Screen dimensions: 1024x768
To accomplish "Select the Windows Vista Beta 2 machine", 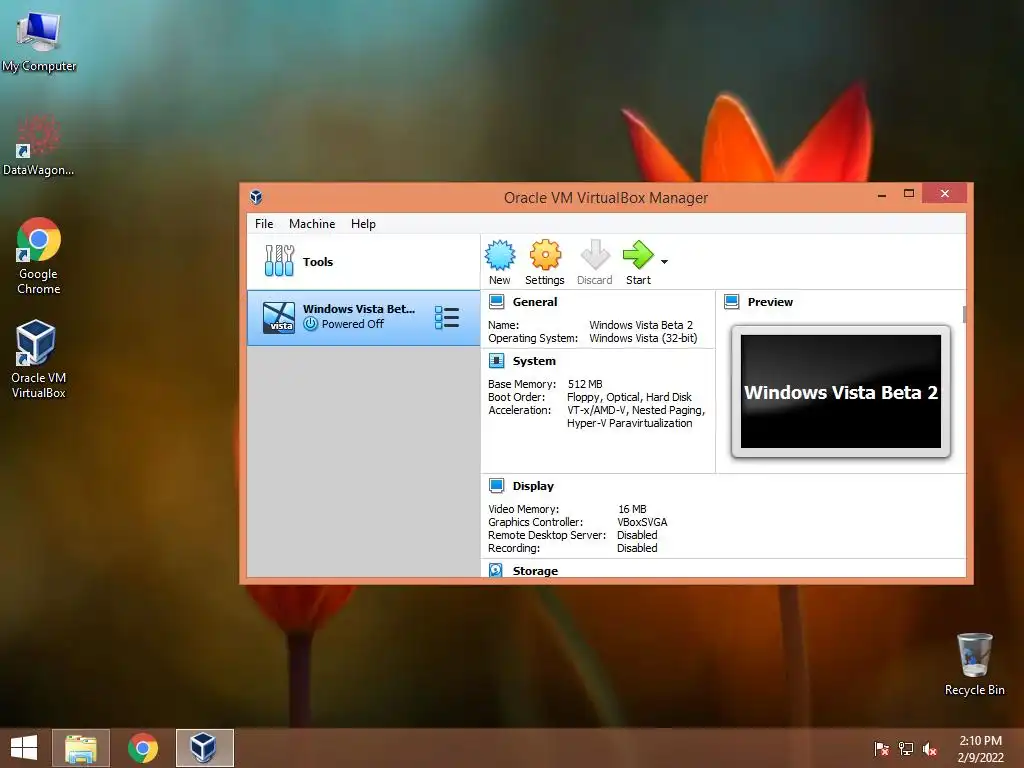I will (363, 318).
